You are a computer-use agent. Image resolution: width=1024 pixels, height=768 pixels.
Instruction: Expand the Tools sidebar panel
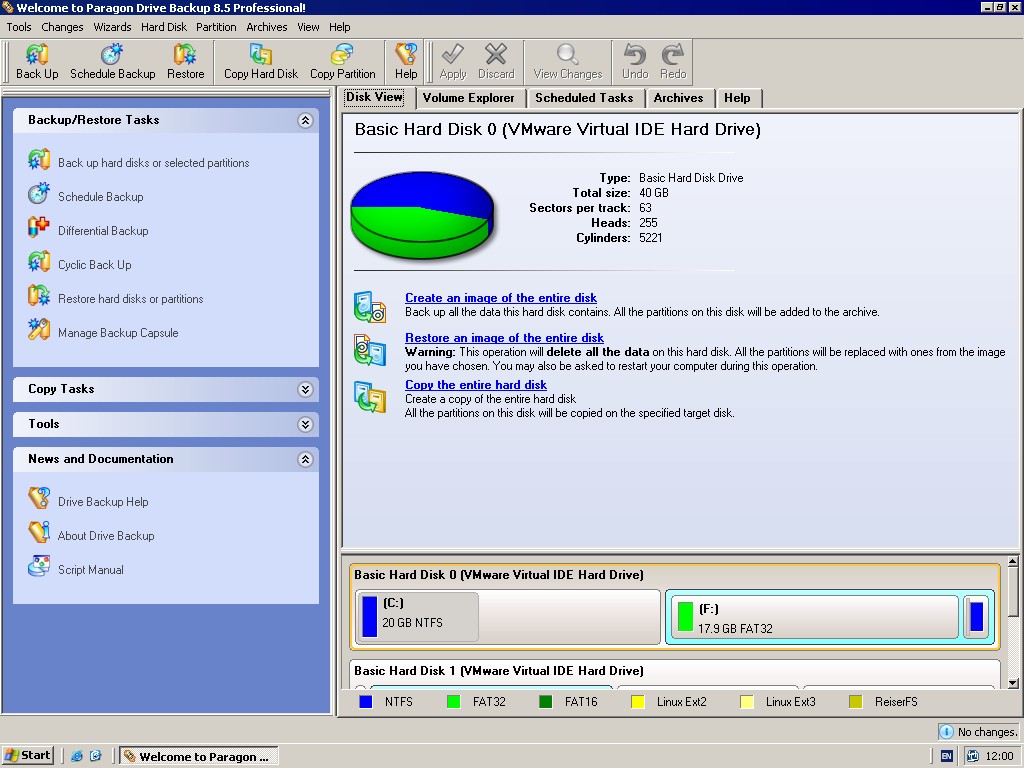point(305,424)
